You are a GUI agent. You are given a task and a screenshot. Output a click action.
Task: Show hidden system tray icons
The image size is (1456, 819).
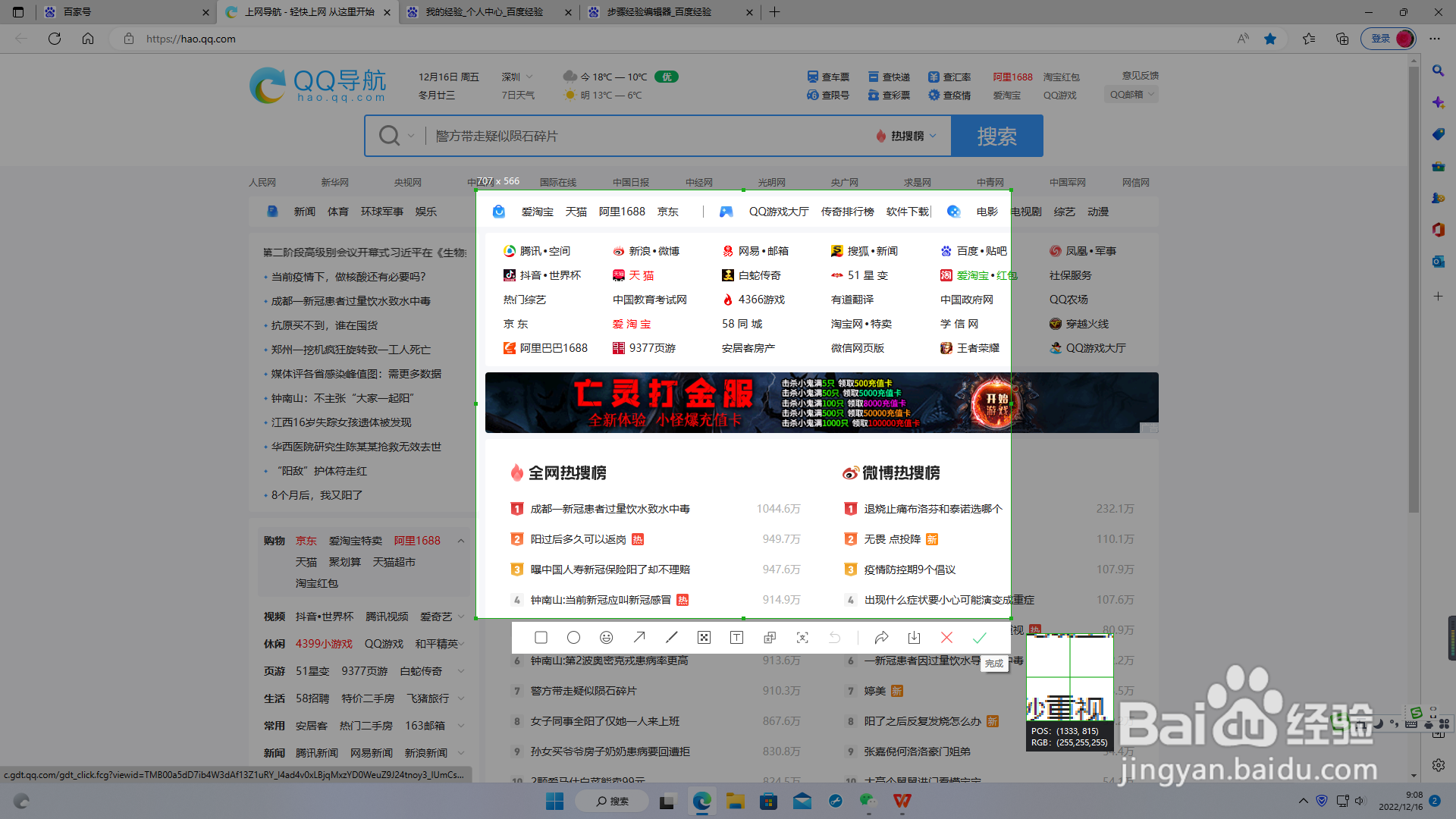[x=1303, y=801]
